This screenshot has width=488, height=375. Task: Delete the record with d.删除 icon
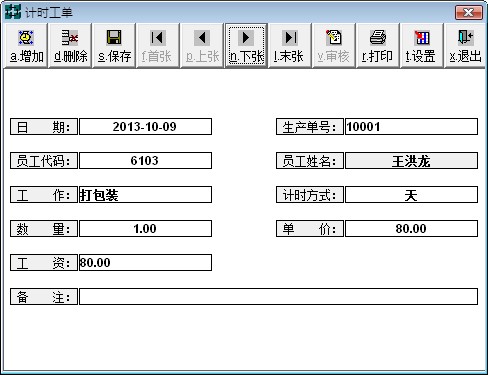click(x=70, y=46)
